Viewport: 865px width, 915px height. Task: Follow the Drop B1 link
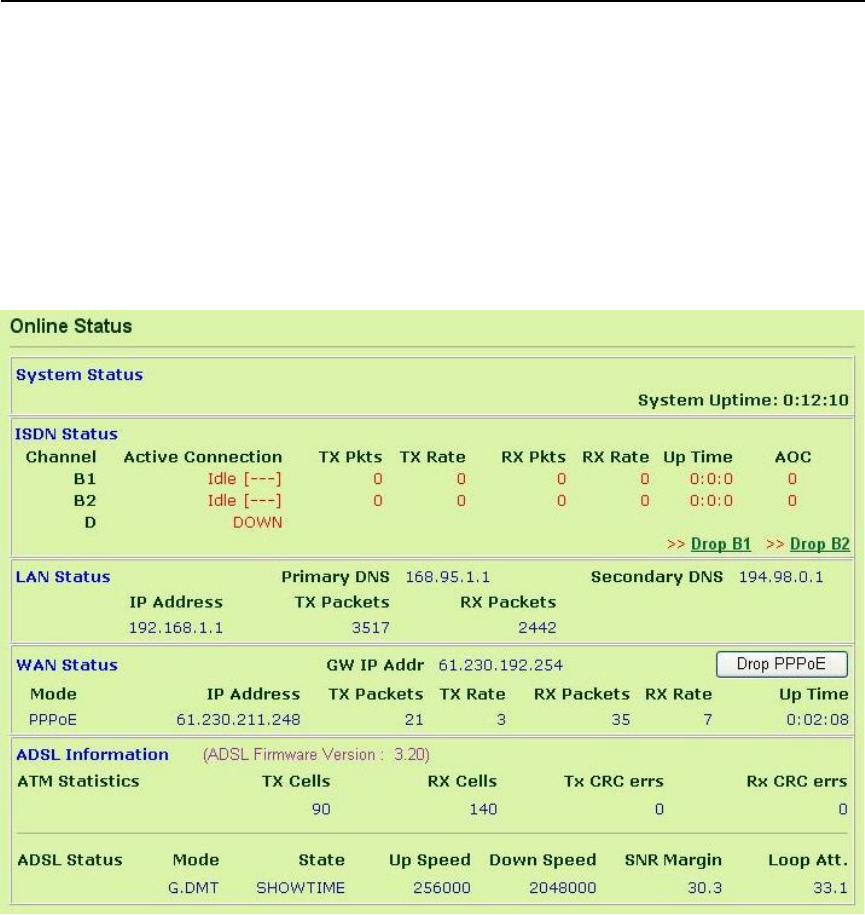(720, 544)
